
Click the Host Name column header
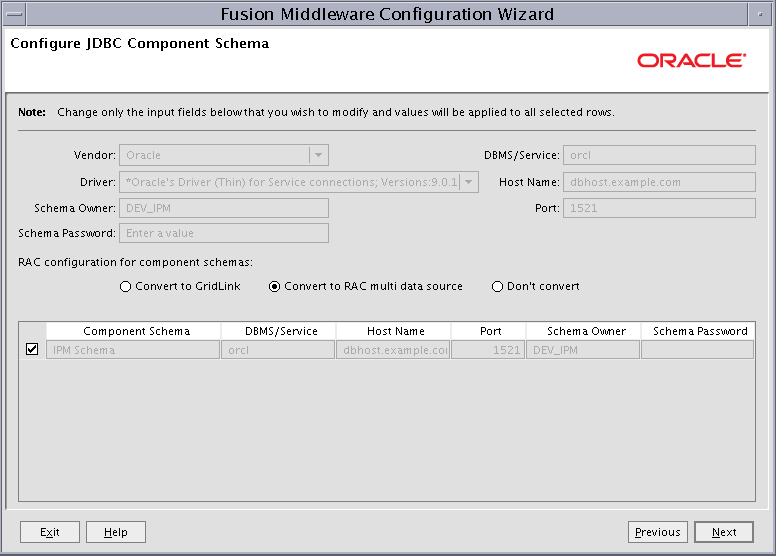tap(393, 331)
